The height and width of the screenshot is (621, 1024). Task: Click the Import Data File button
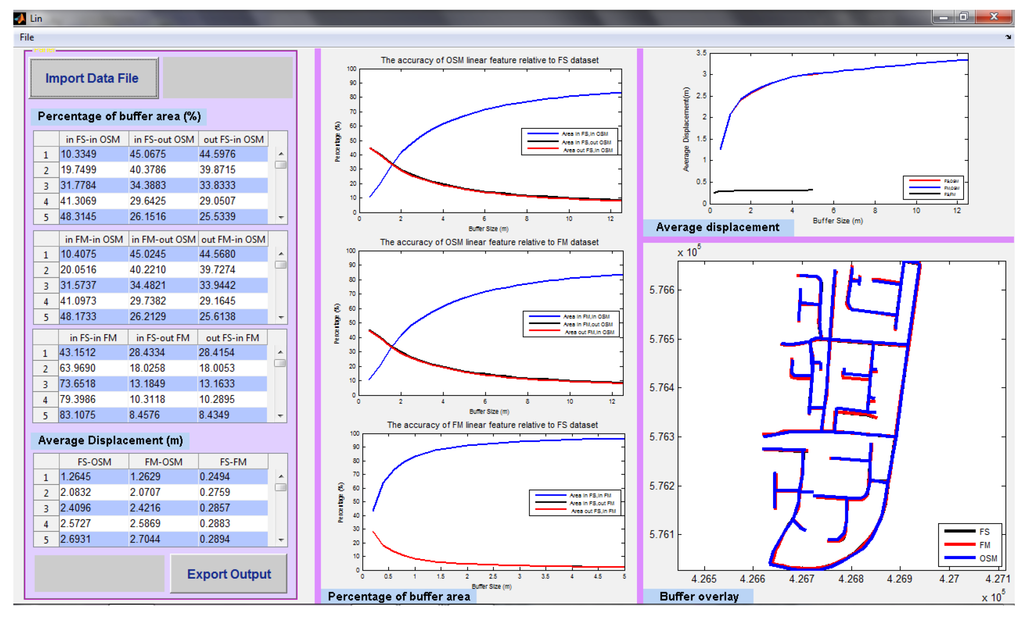pyautogui.click(x=94, y=78)
